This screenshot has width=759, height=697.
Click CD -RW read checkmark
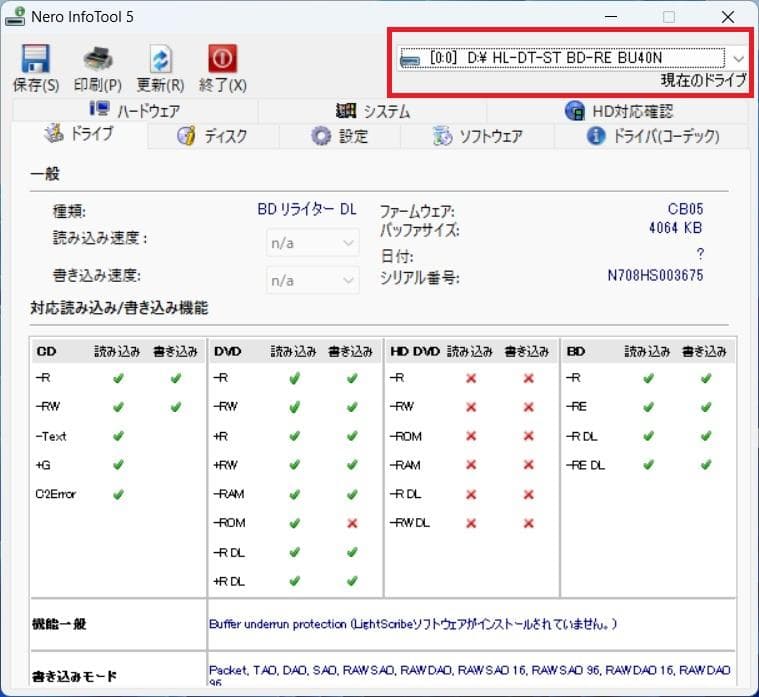tap(118, 407)
